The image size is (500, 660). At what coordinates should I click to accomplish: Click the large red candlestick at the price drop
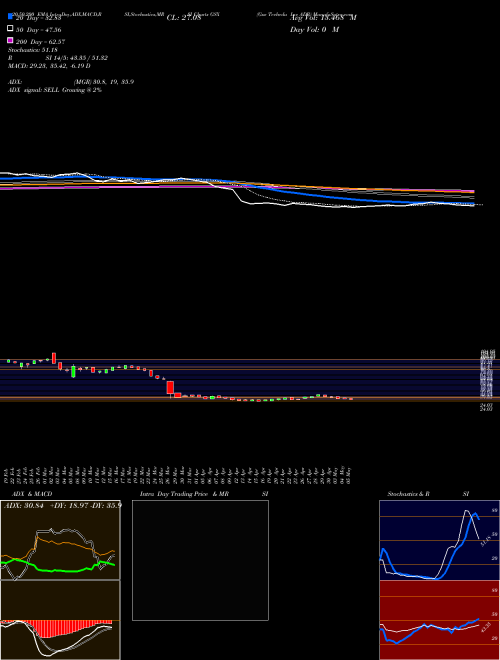[170, 388]
